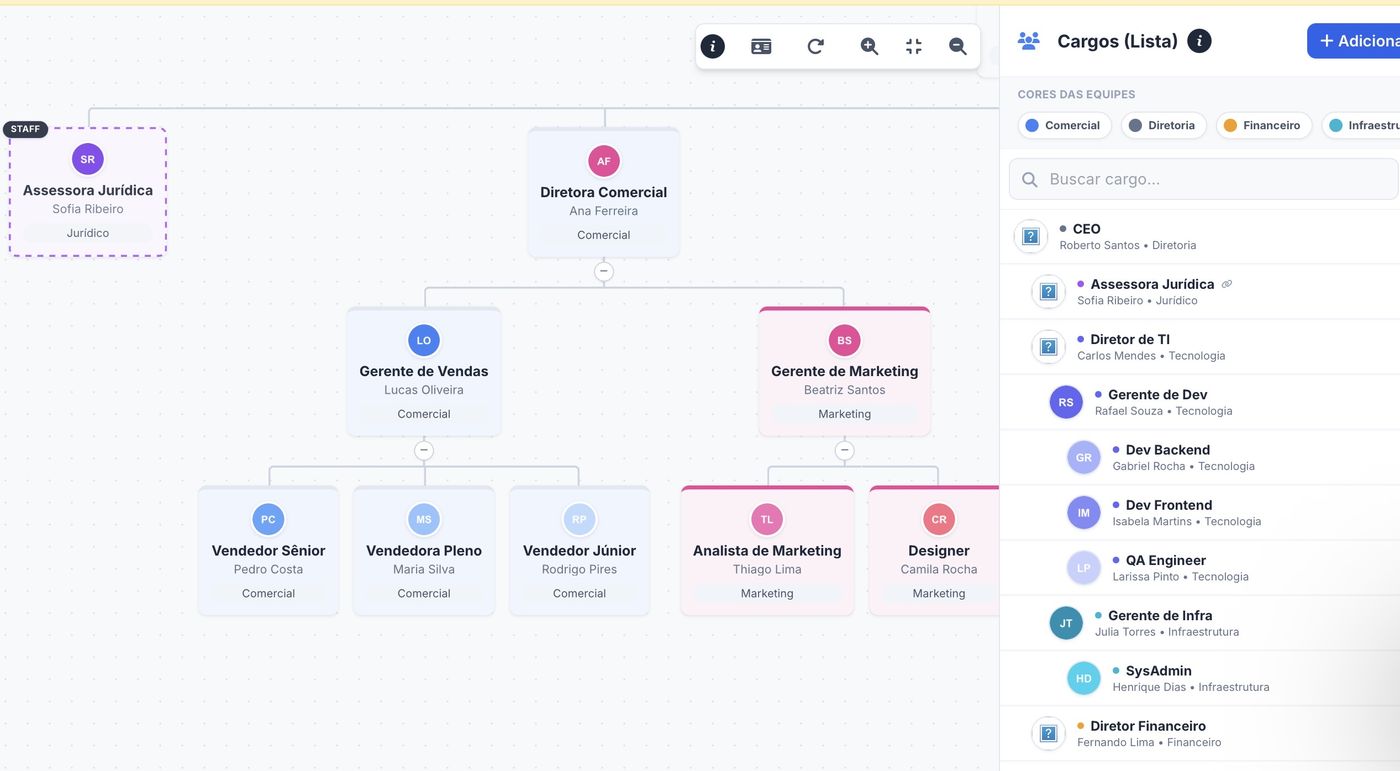Collapse the Gerente de Vendas subtree
Viewport: 1400px width, 771px height.
(424, 450)
